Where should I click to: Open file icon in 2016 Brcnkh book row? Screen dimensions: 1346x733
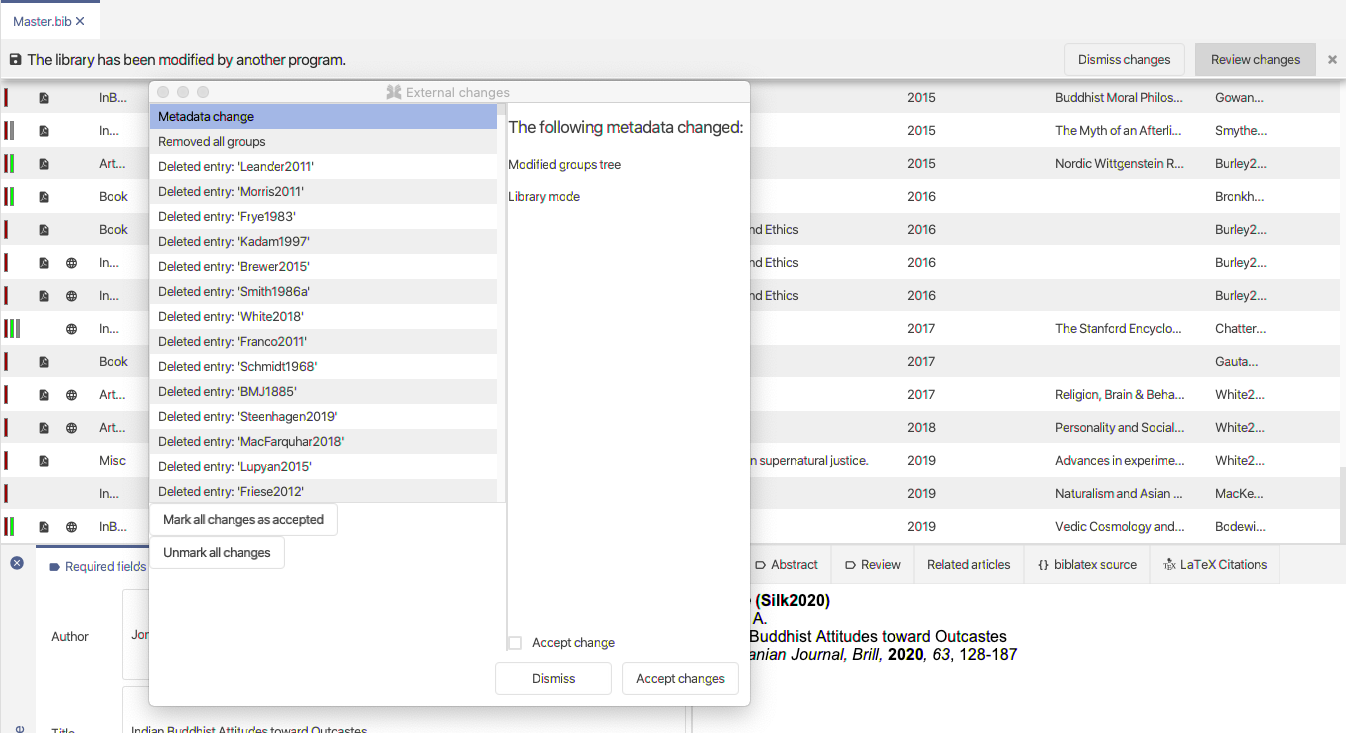click(x=44, y=197)
